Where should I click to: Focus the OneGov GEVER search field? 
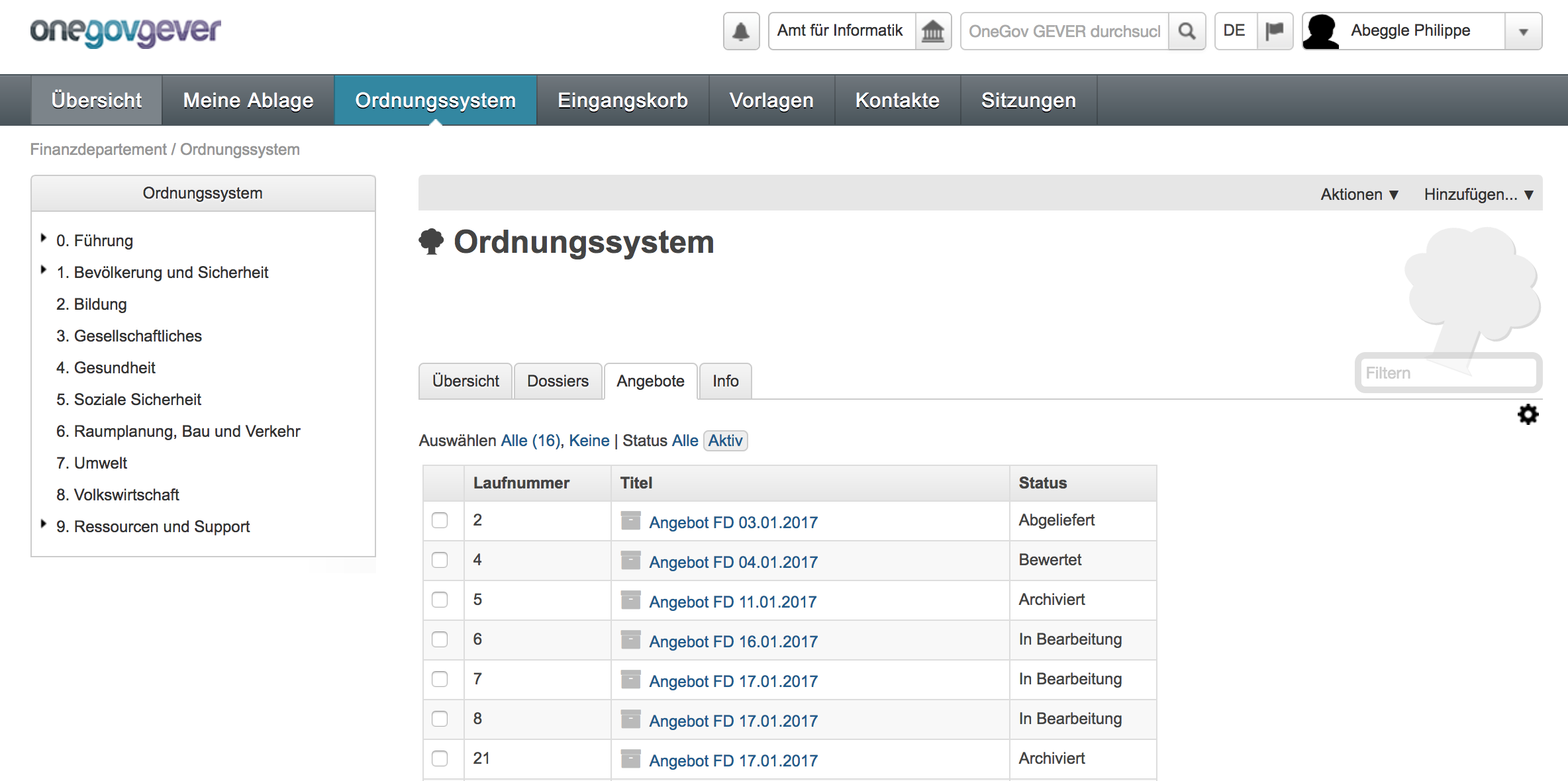[x=1064, y=31]
